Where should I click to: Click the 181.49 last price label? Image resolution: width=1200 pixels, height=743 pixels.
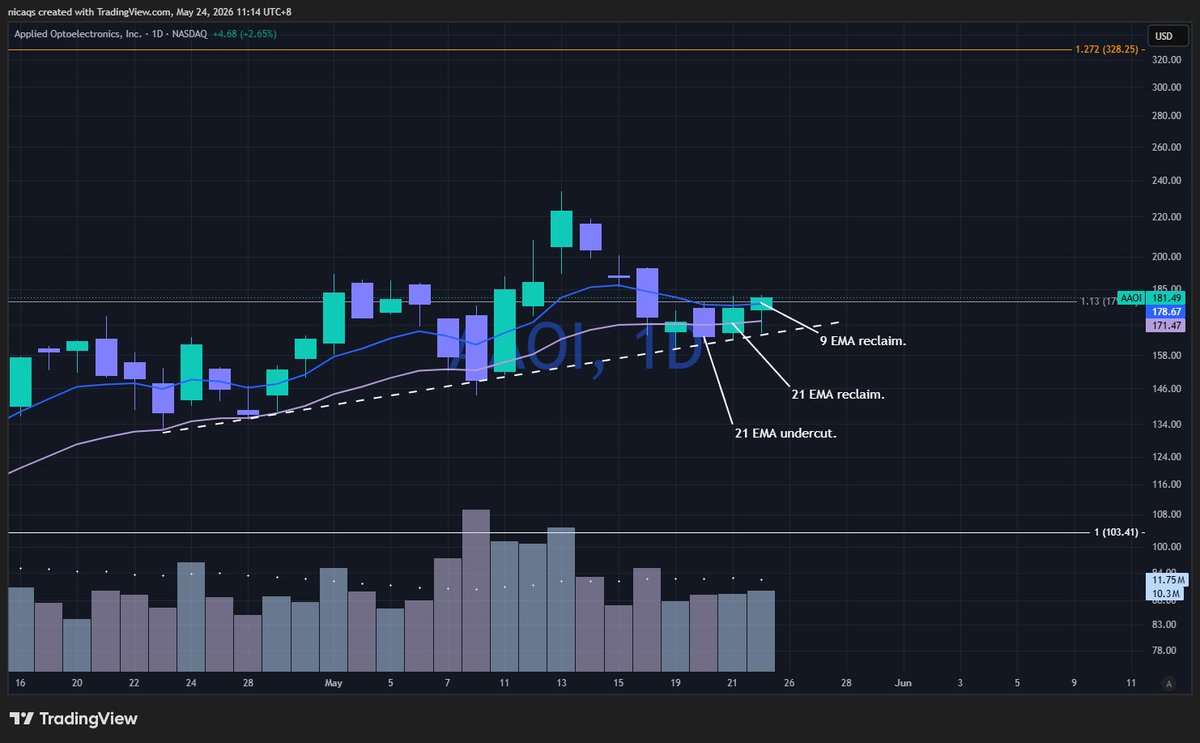(1164, 298)
